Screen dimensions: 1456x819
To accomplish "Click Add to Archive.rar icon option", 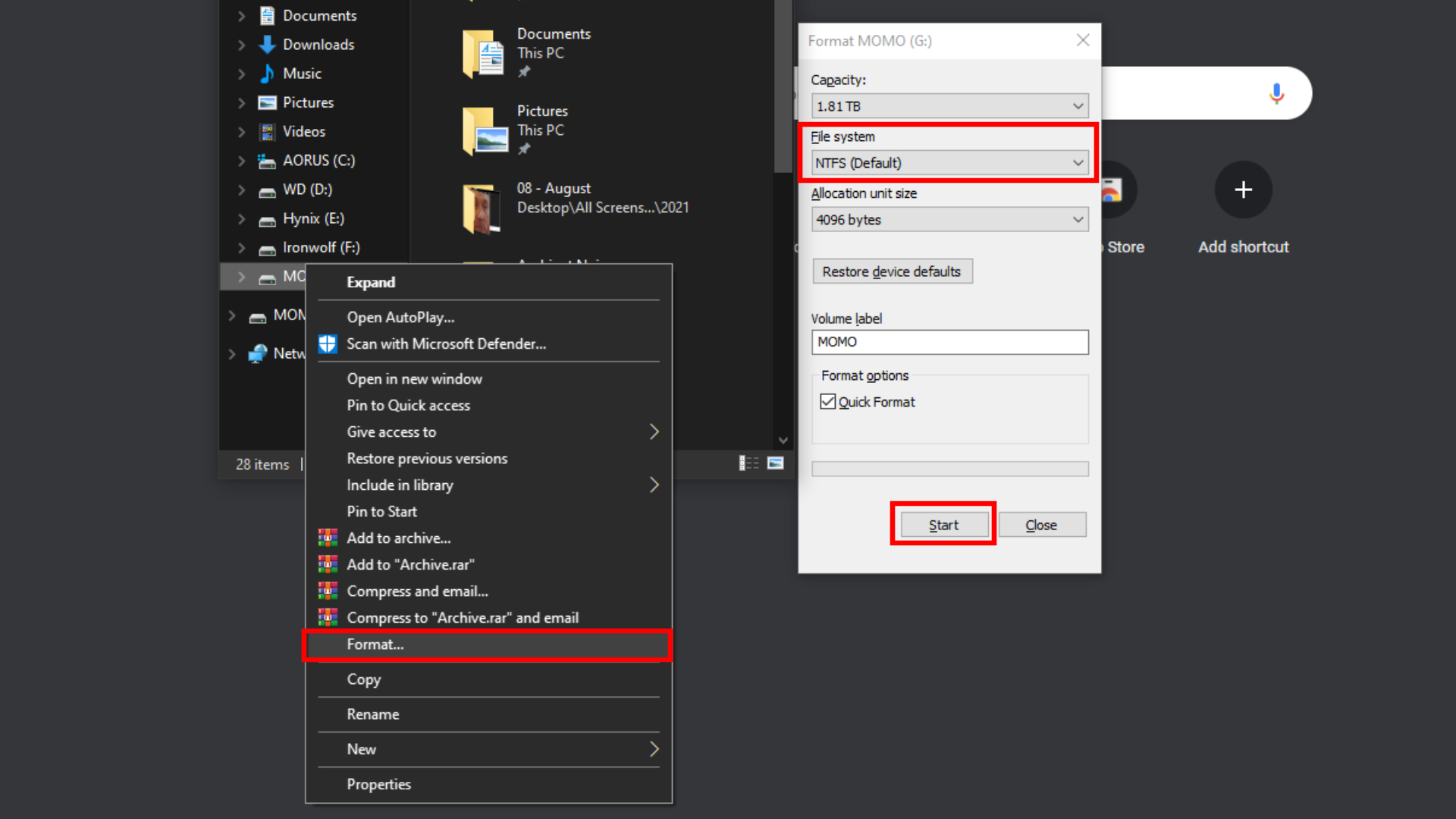I will tap(326, 564).
